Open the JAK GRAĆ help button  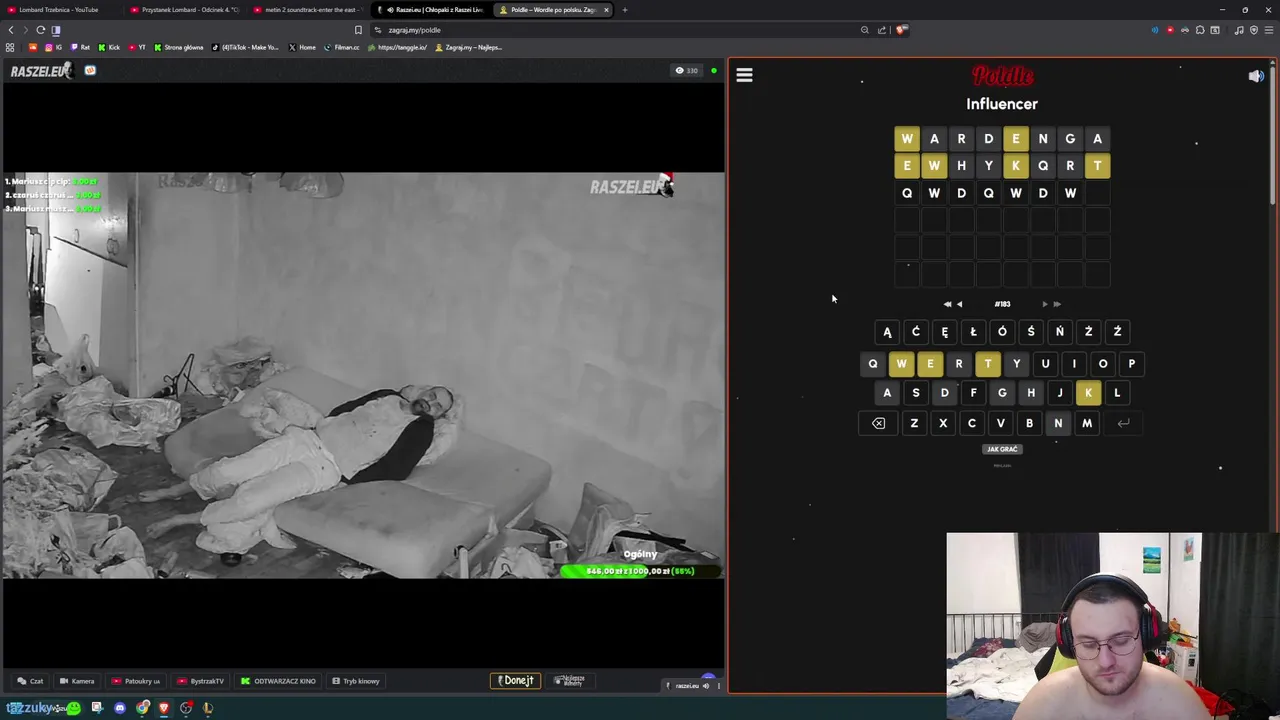coord(1002,449)
